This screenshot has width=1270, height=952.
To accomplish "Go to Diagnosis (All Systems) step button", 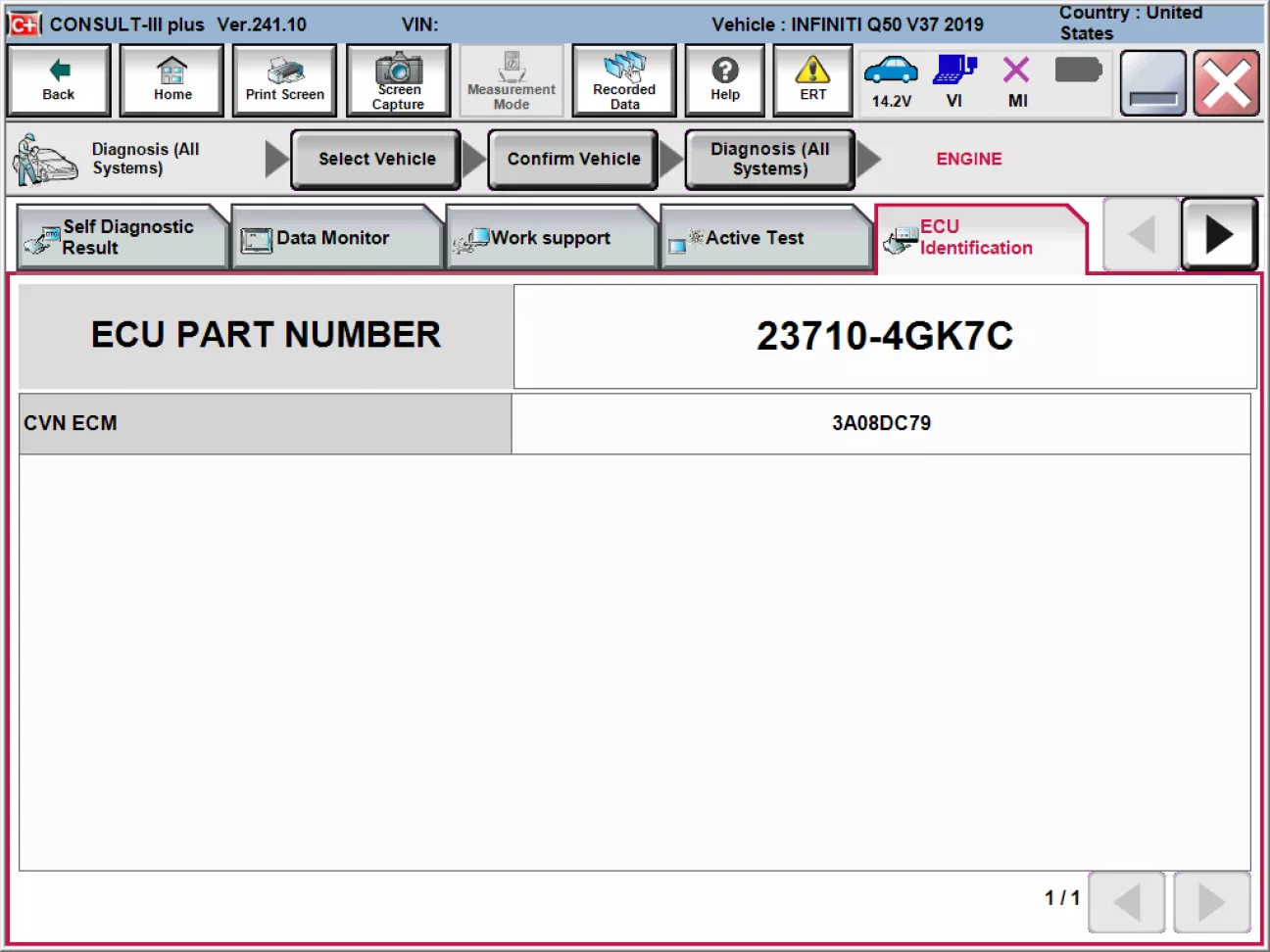I will tap(770, 159).
